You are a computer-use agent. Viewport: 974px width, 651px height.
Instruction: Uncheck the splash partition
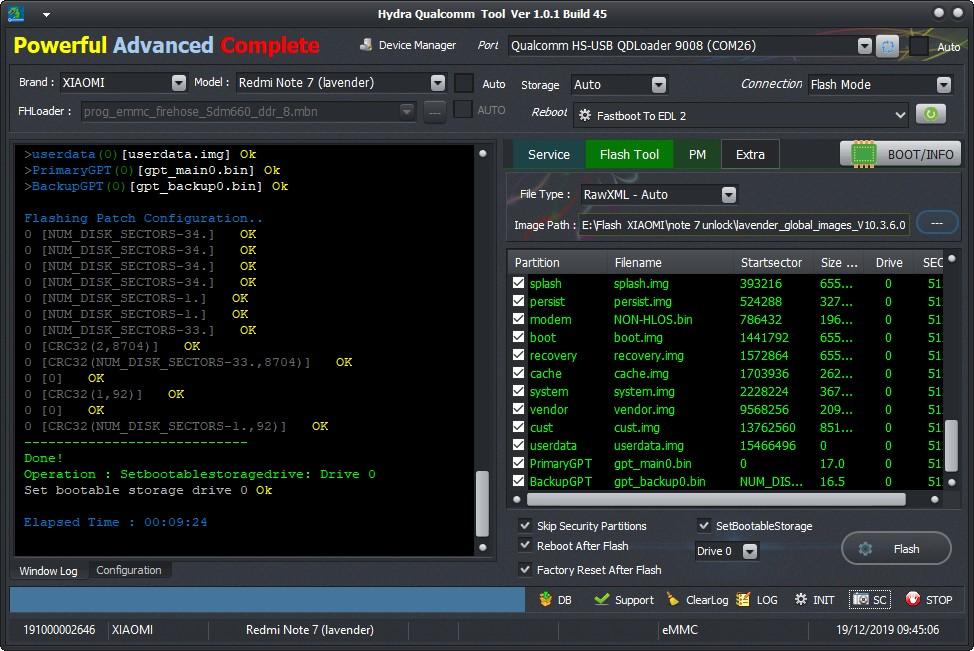click(519, 283)
